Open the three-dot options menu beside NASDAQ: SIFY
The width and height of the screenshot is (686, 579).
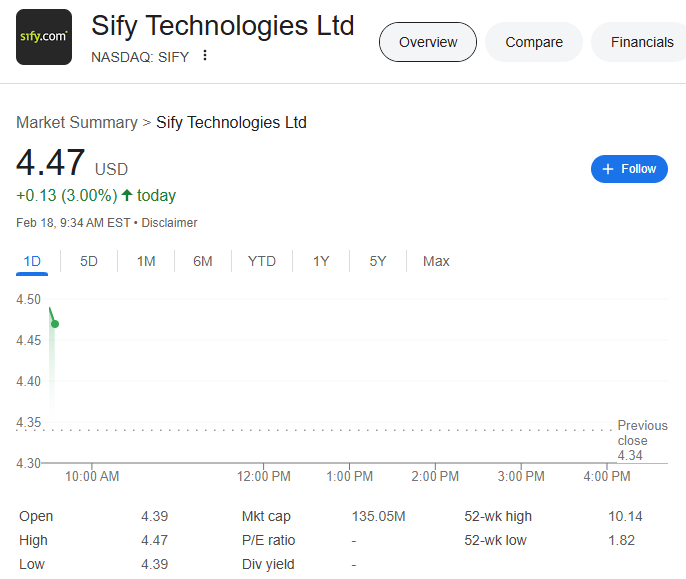205,56
